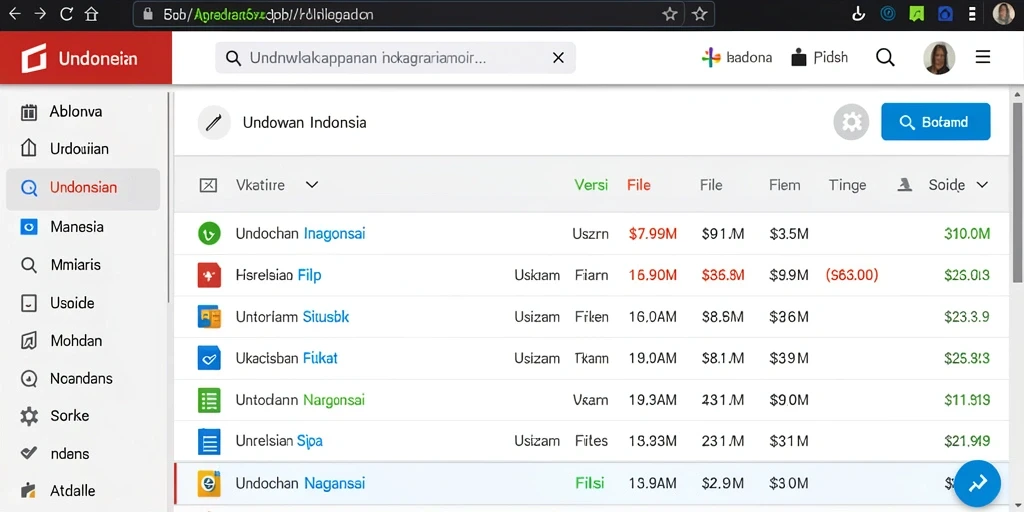The image size is (1024, 512).
Task: Click the red file icon for Hsrelsiao Filp
Action: 209,275
